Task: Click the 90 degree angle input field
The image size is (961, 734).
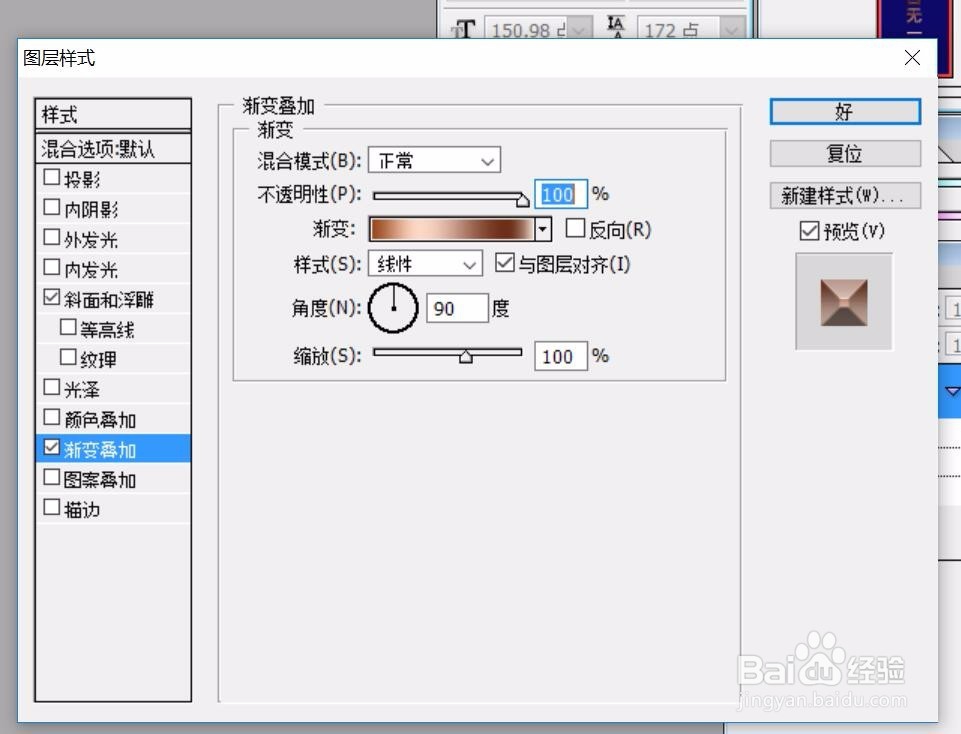Action: (456, 308)
